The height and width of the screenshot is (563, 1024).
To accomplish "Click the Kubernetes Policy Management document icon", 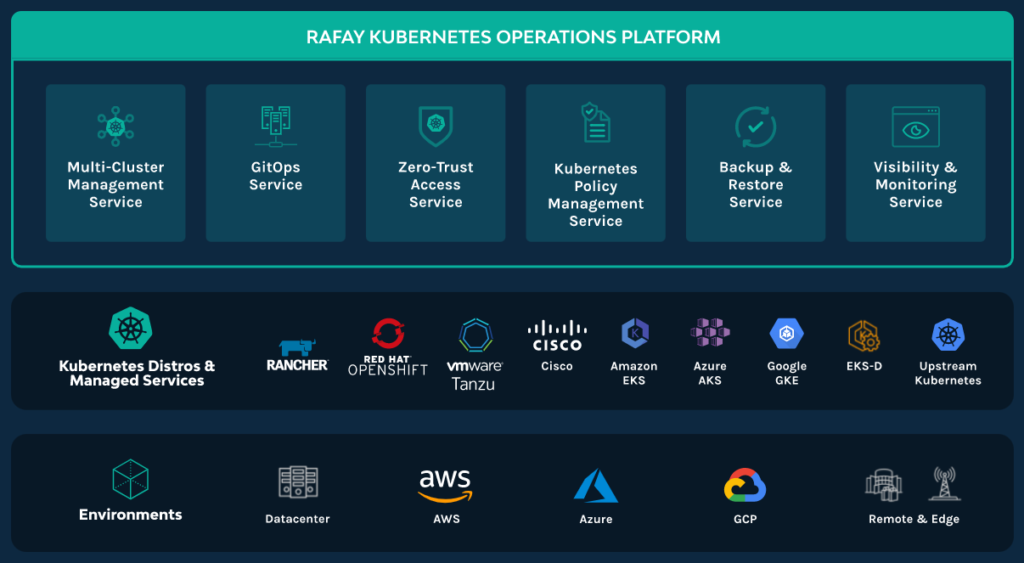I will [596, 122].
